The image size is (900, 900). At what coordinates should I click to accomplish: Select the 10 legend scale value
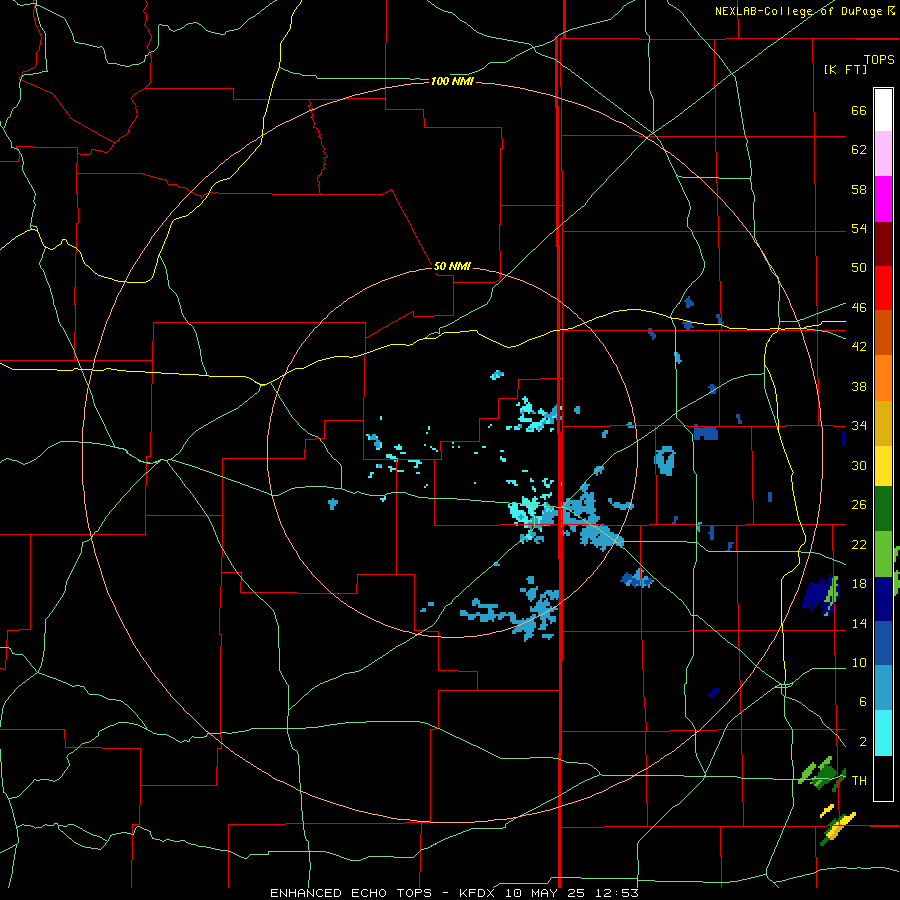point(859,662)
